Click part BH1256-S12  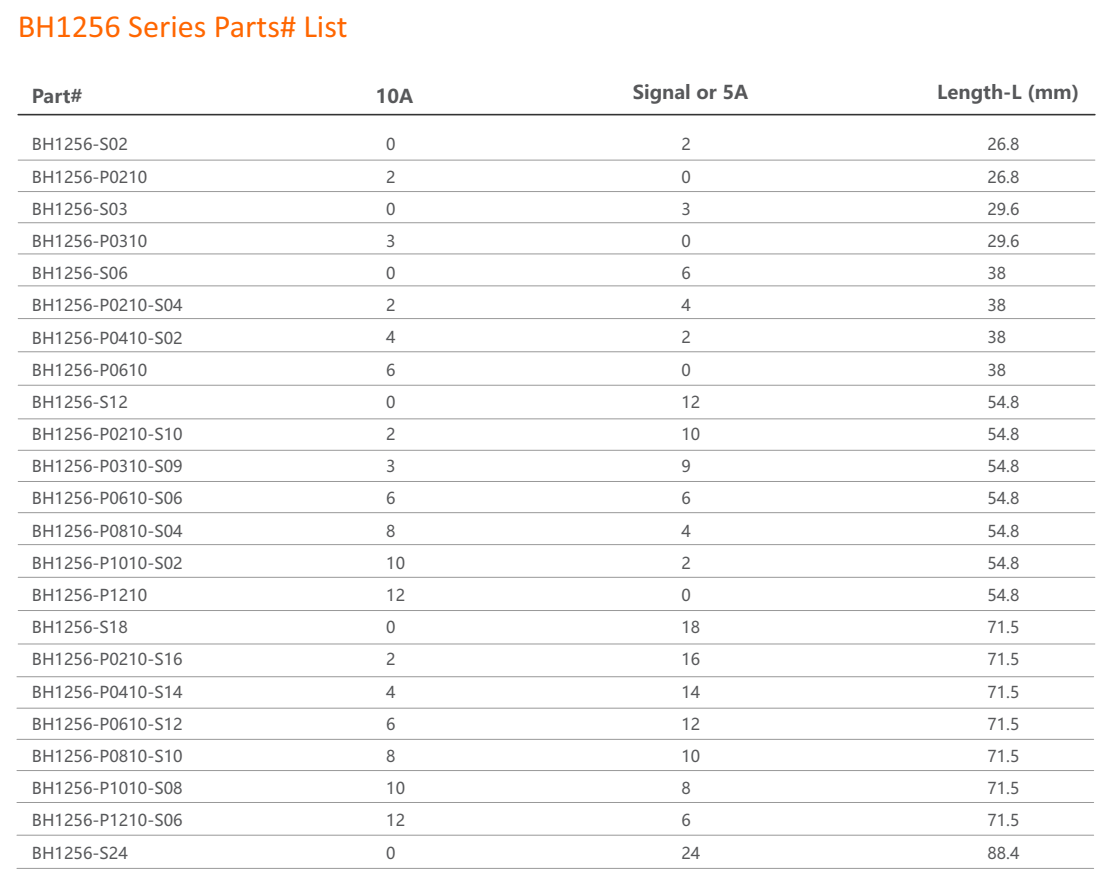click(80, 402)
